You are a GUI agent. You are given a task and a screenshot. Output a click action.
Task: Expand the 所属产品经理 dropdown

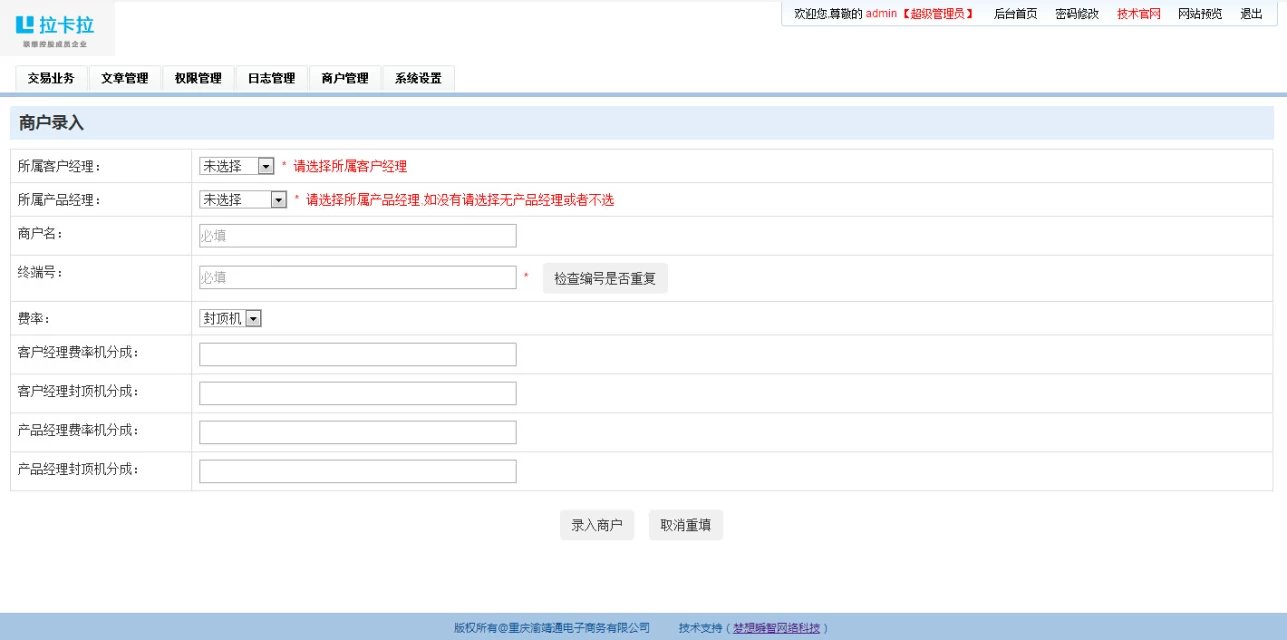[x=244, y=200]
